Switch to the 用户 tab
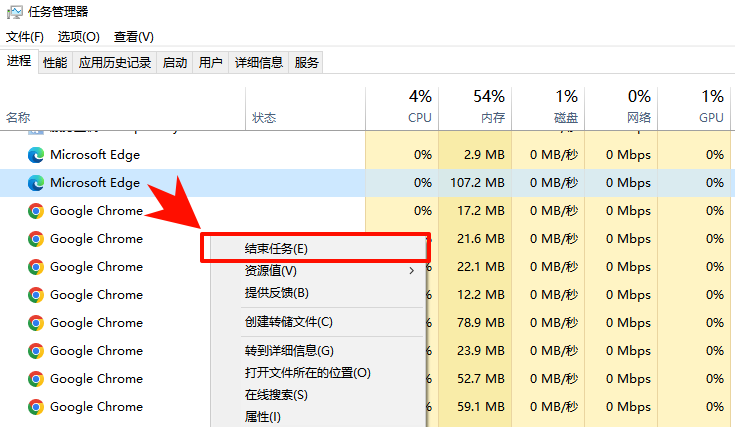 coord(210,62)
